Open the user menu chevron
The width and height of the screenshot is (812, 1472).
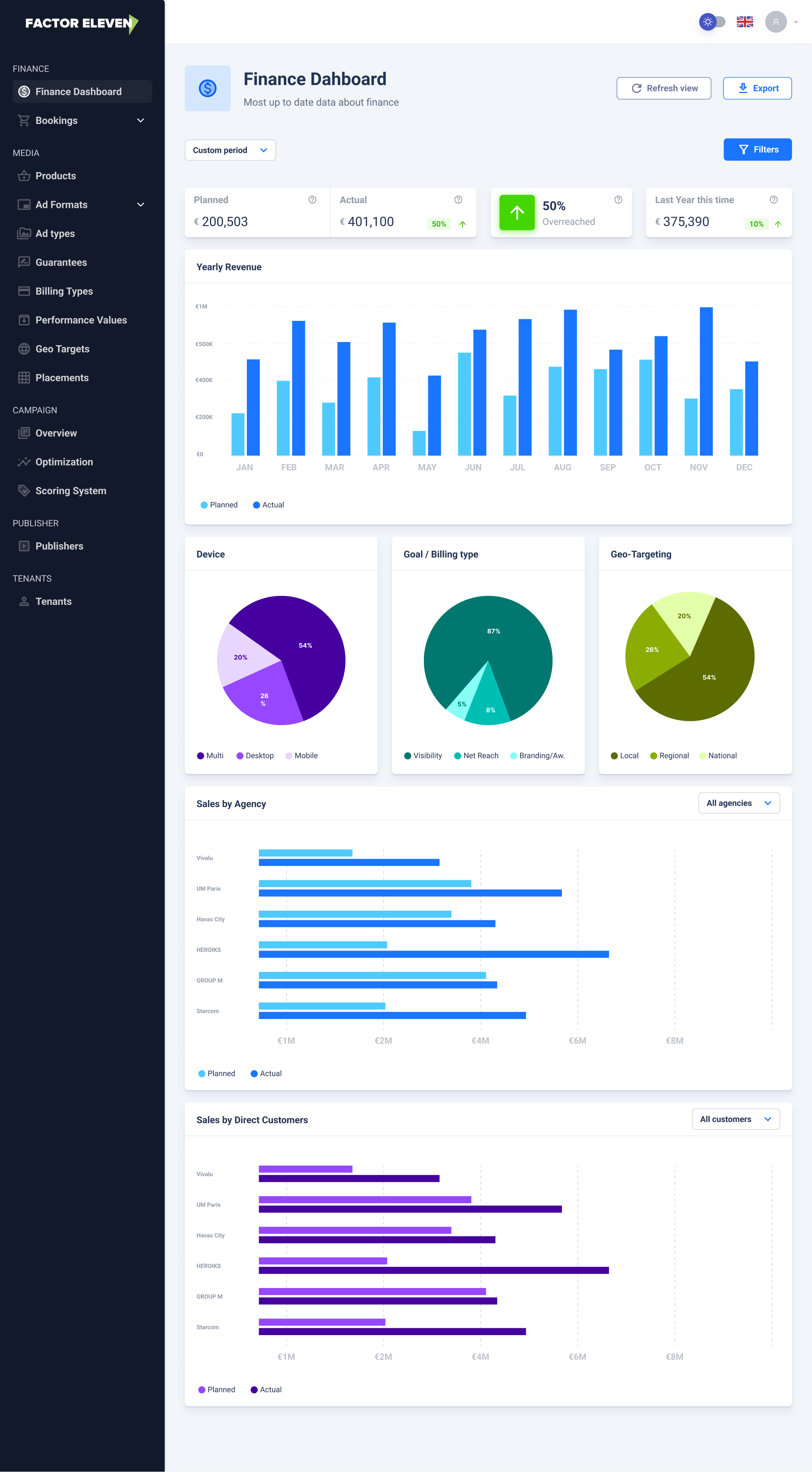[795, 22]
